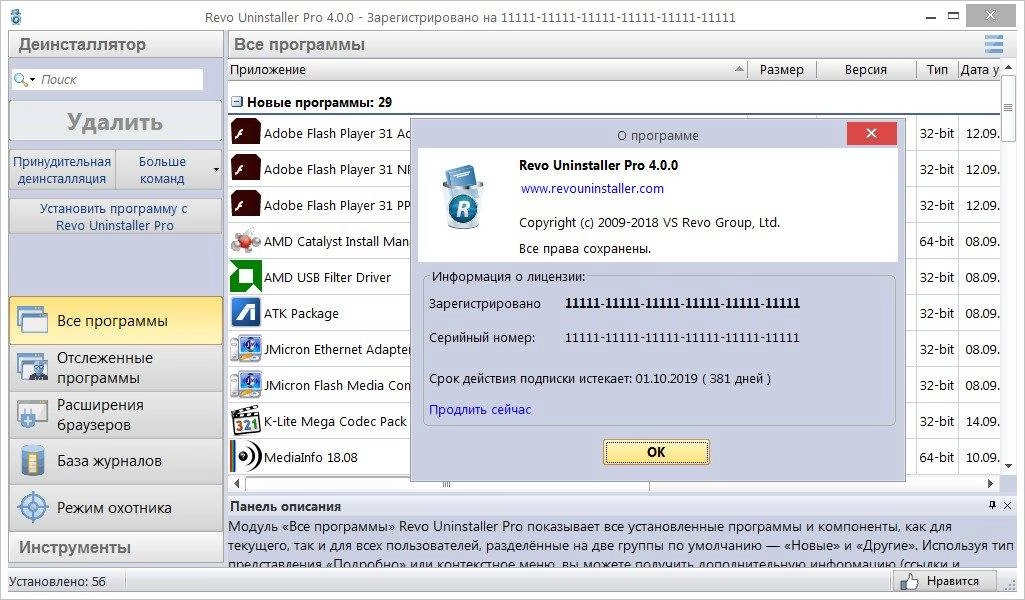Click Установить программу с Revo Uninstaller Pro
The width and height of the screenshot is (1025, 600).
(x=116, y=216)
